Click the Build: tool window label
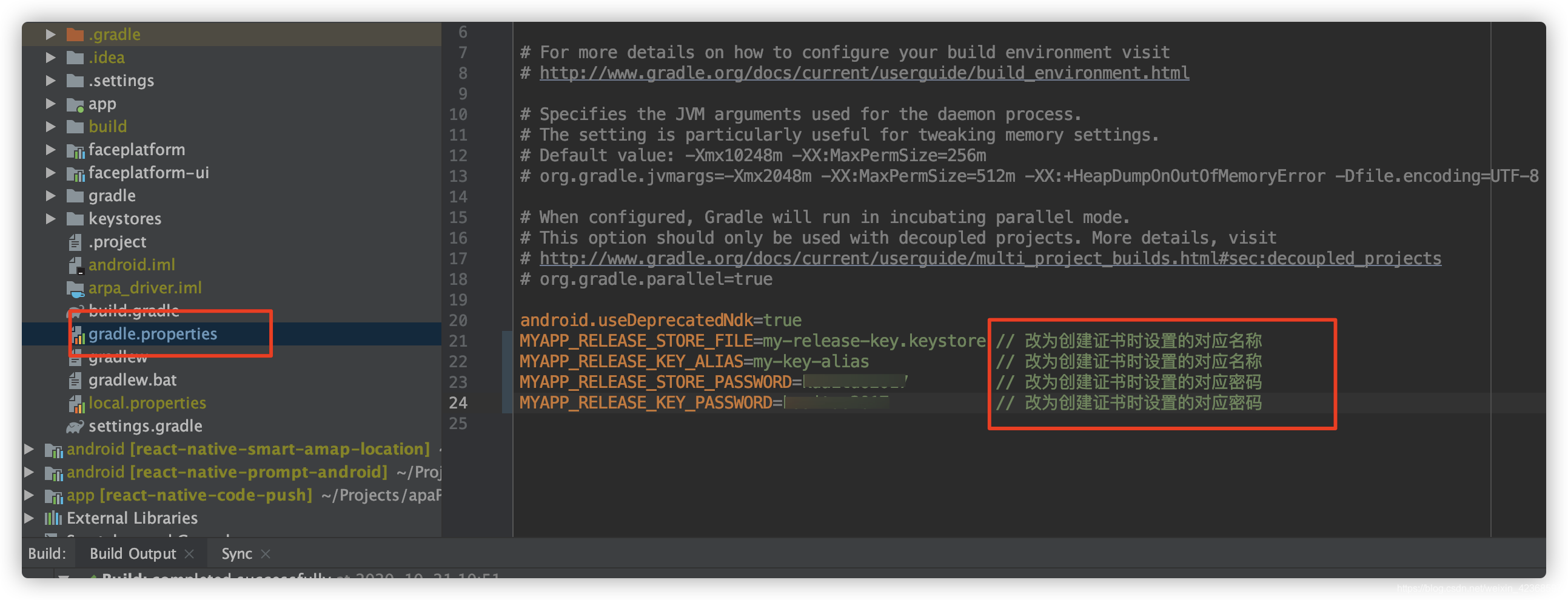Viewport: 1568px width, 600px height. point(47,554)
